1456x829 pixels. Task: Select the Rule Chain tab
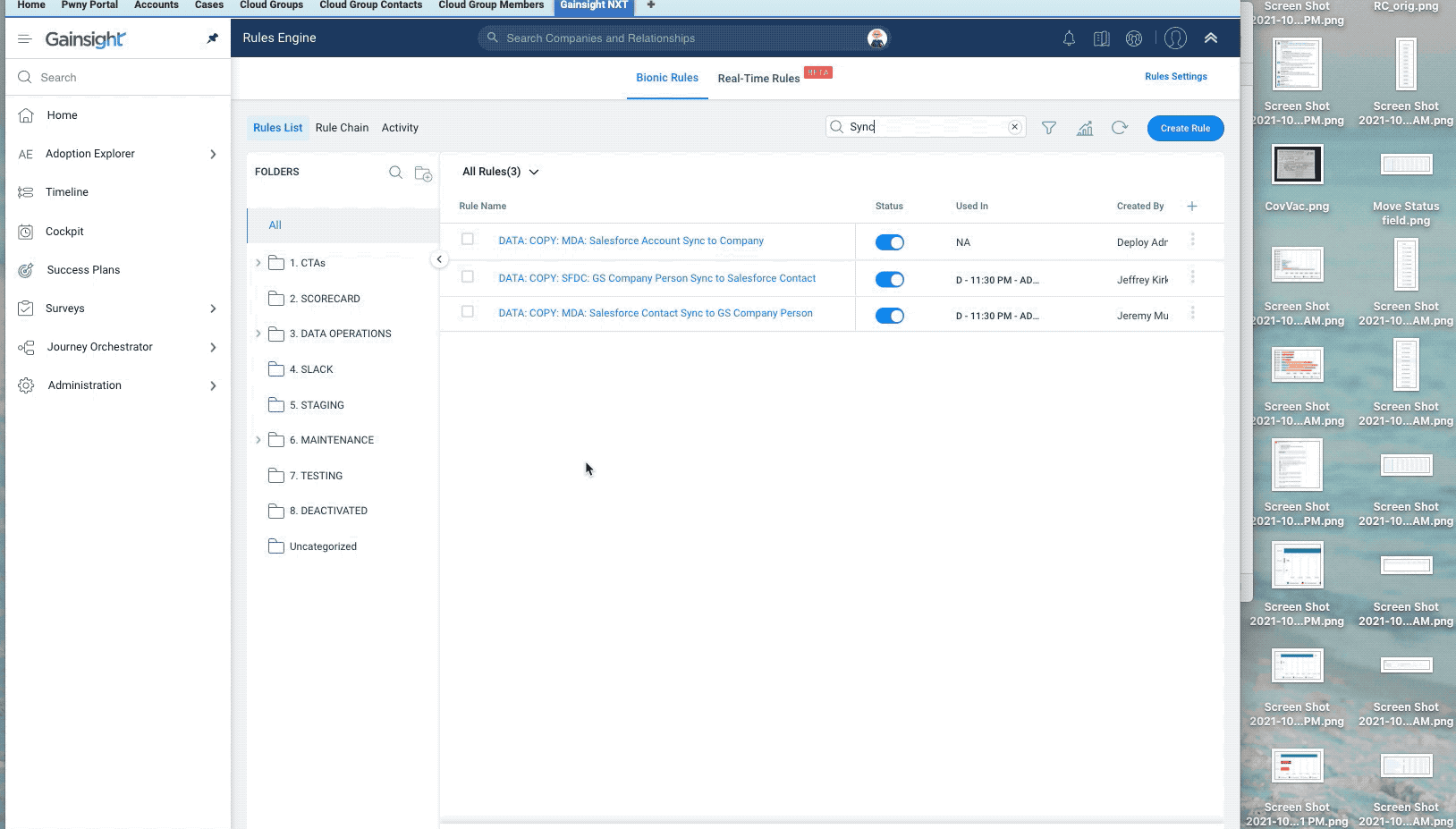342,128
